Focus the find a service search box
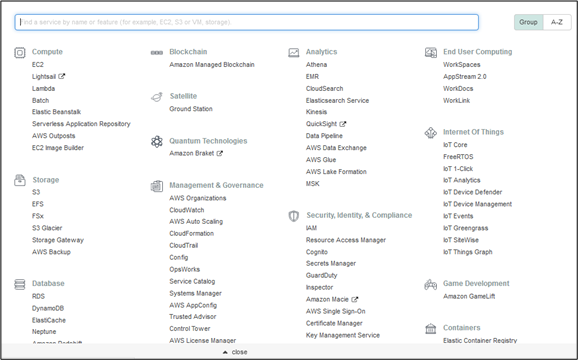The height and width of the screenshot is (360, 578). [x=247, y=22]
